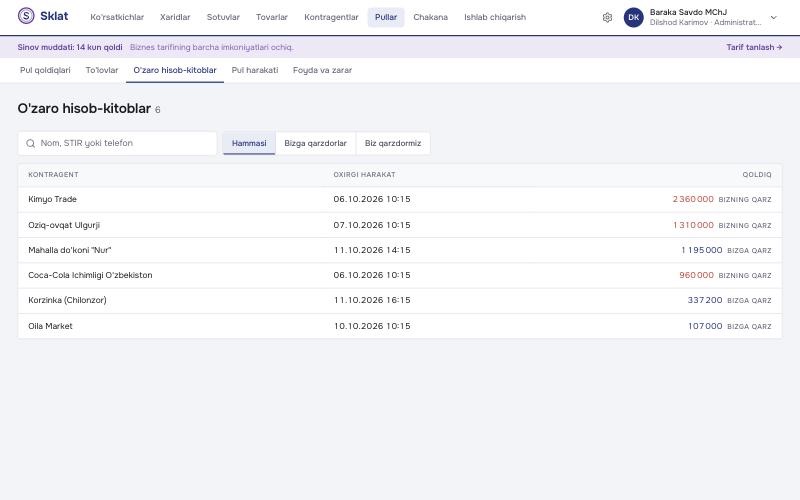Click the 107 000 balance amount
This screenshot has height=500, width=800.
pos(705,326)
